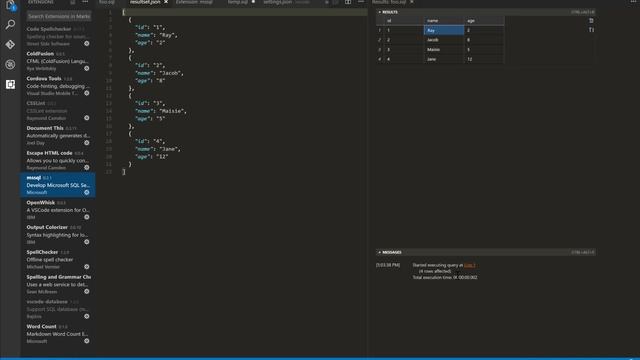
Task: Click the Line 1 link in Messages
Action: 469,265
